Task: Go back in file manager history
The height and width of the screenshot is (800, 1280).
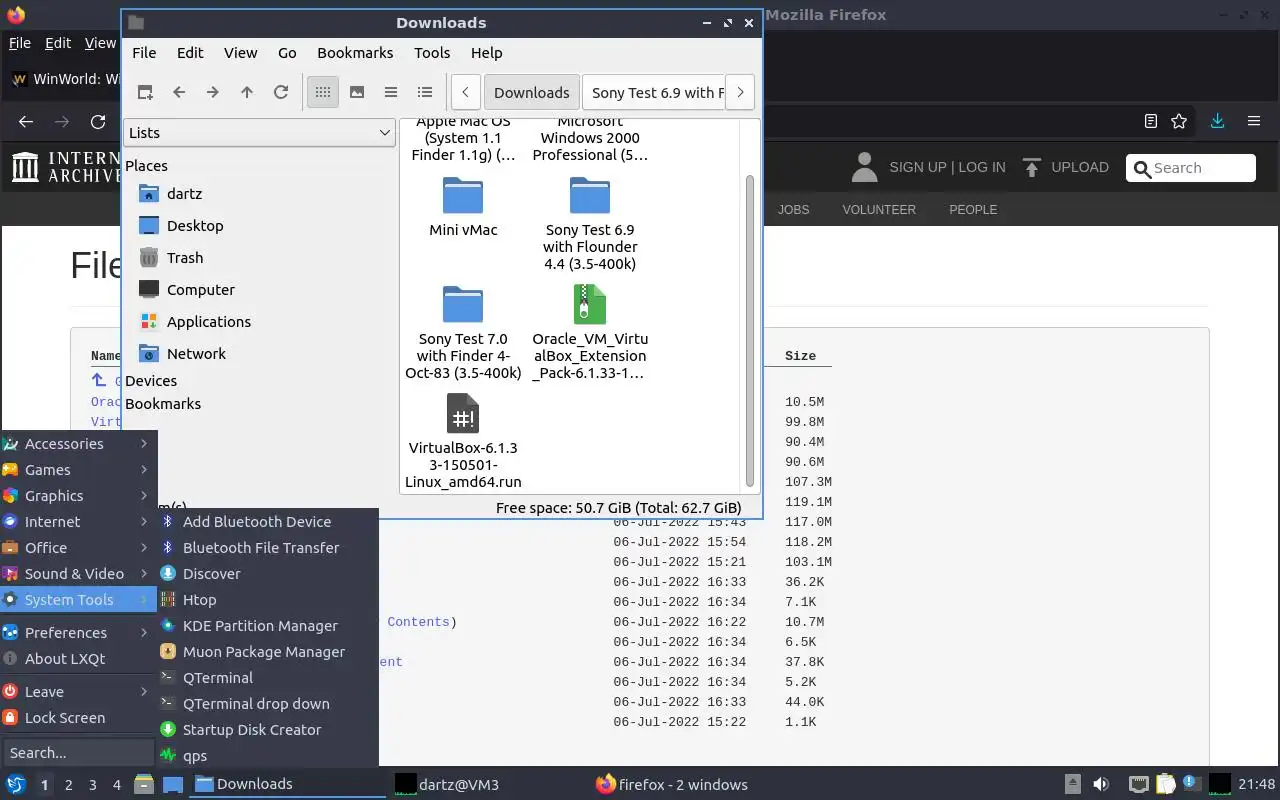Action: click(179, 92)
